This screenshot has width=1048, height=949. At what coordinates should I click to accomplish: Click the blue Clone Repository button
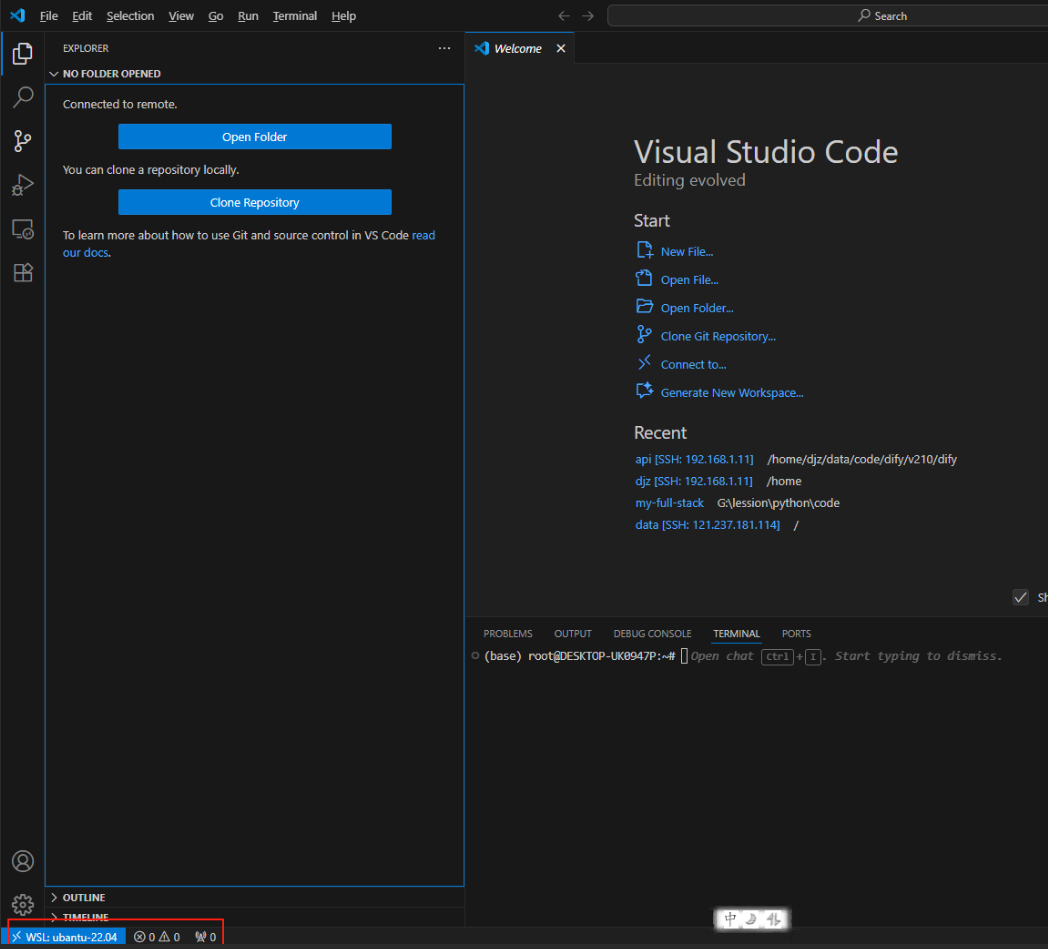255,202
